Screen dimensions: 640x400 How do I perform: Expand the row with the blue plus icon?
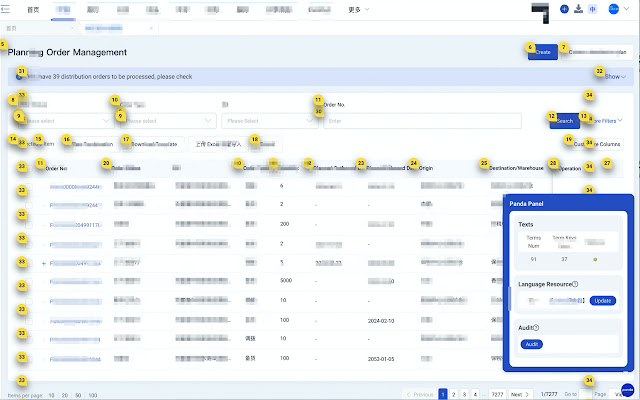tap(44, 263)
